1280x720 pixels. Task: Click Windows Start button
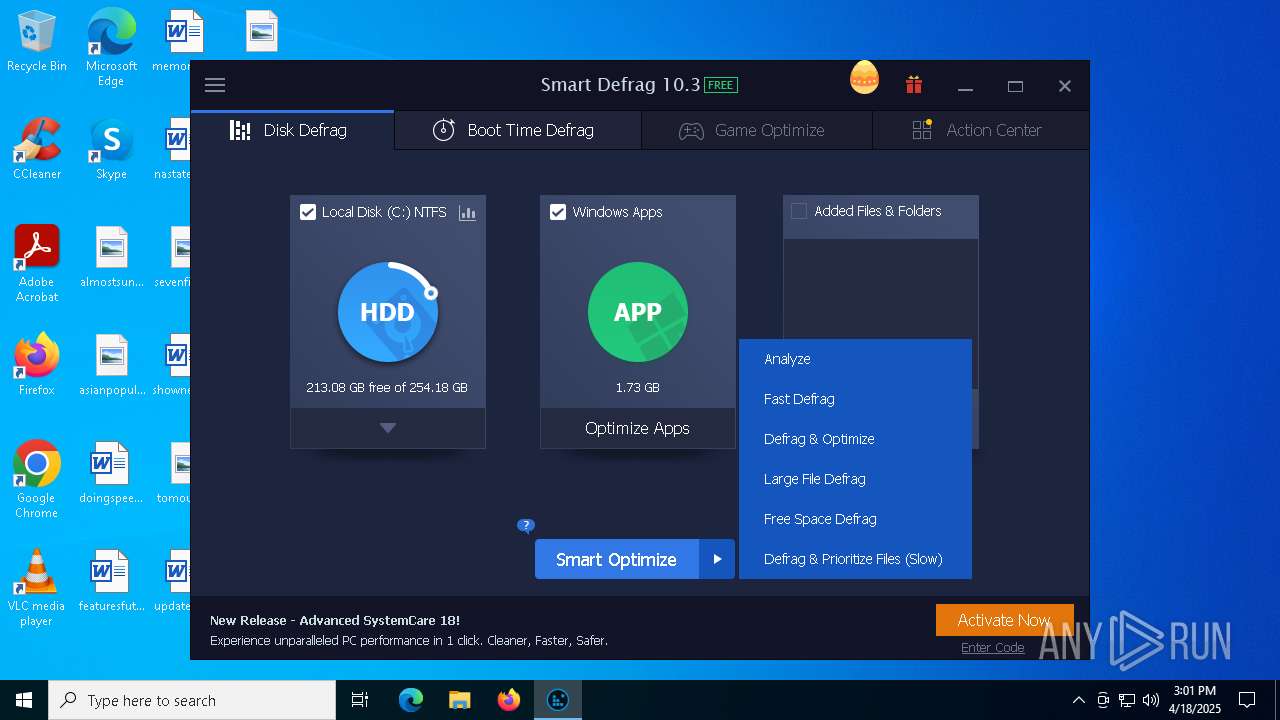pyautogui.click(x=24, y=700)
